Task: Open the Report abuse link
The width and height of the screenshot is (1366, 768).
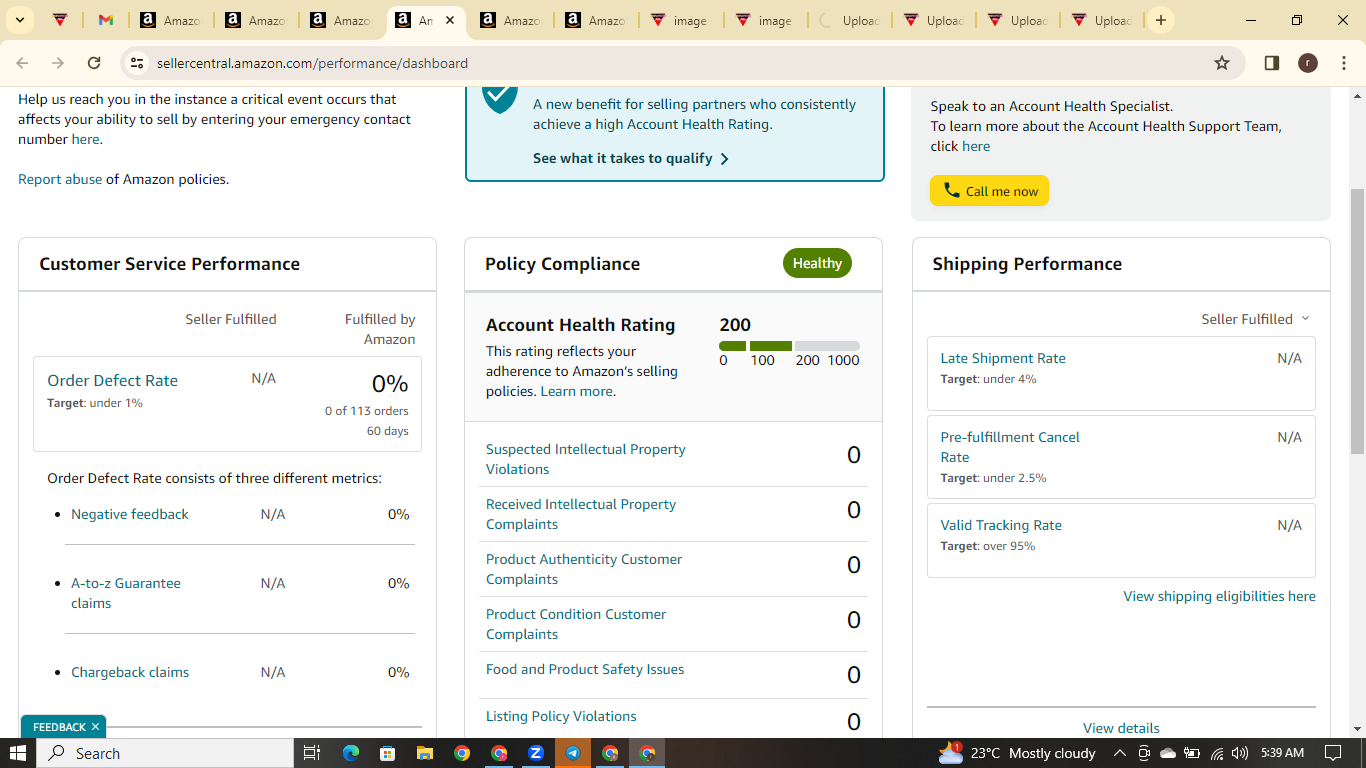Action: tap(60, 179)
